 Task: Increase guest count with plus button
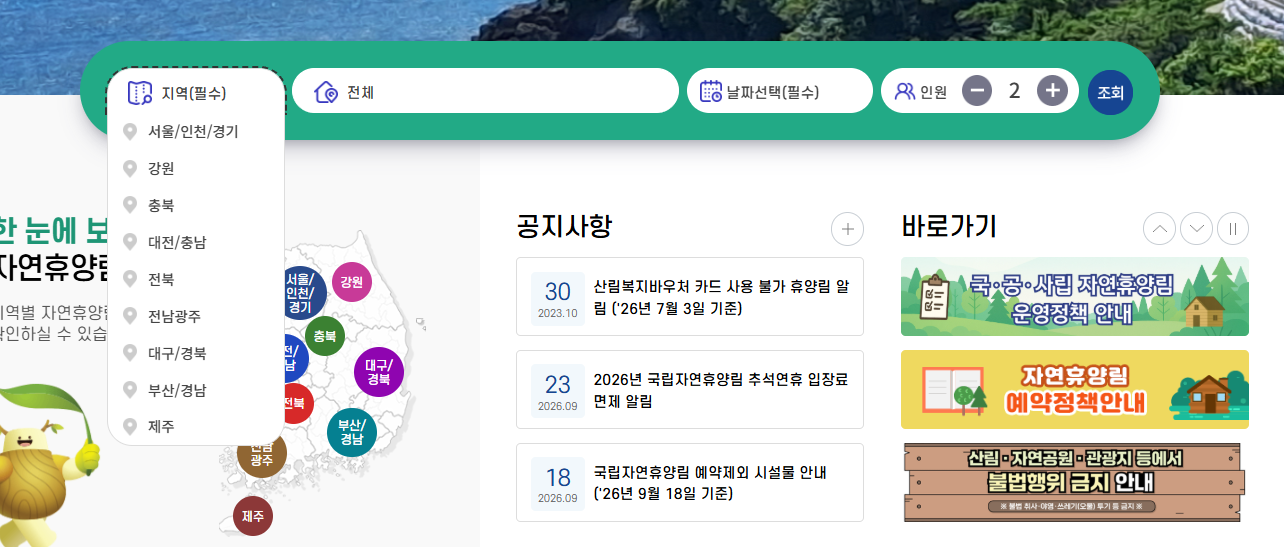(x=1051, y=91)
